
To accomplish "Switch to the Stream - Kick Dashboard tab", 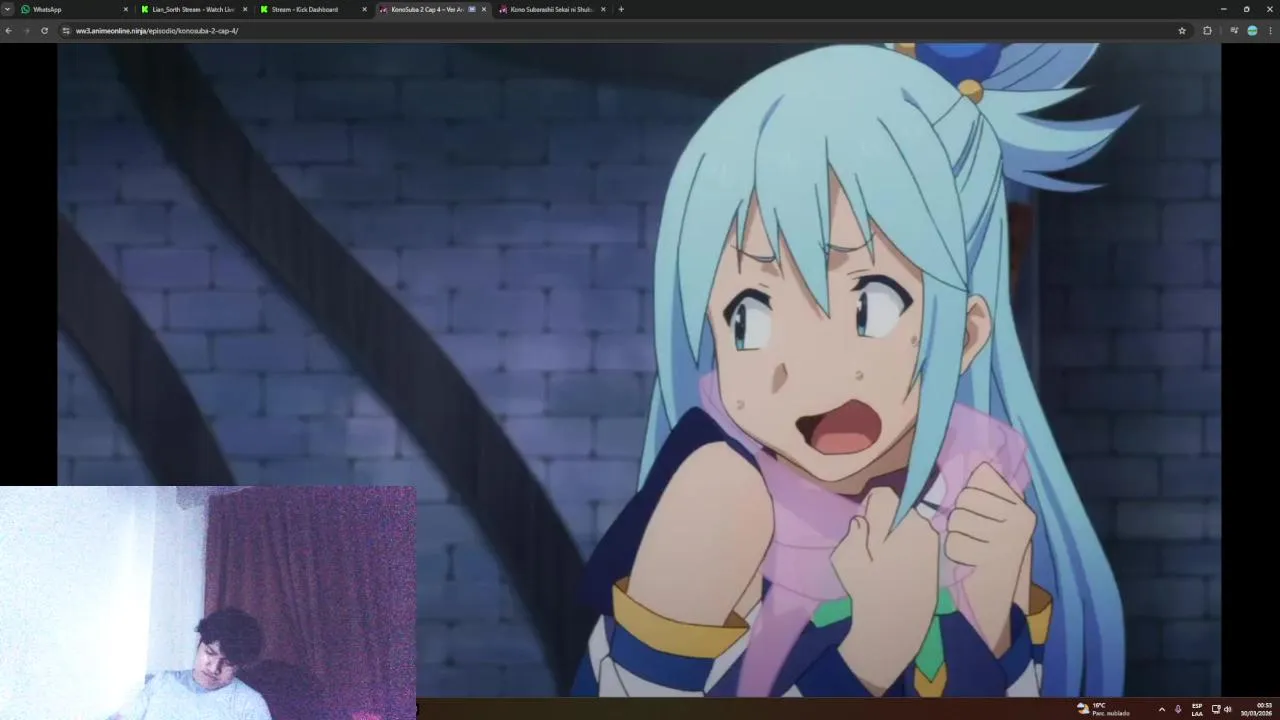I will point(312,9).
